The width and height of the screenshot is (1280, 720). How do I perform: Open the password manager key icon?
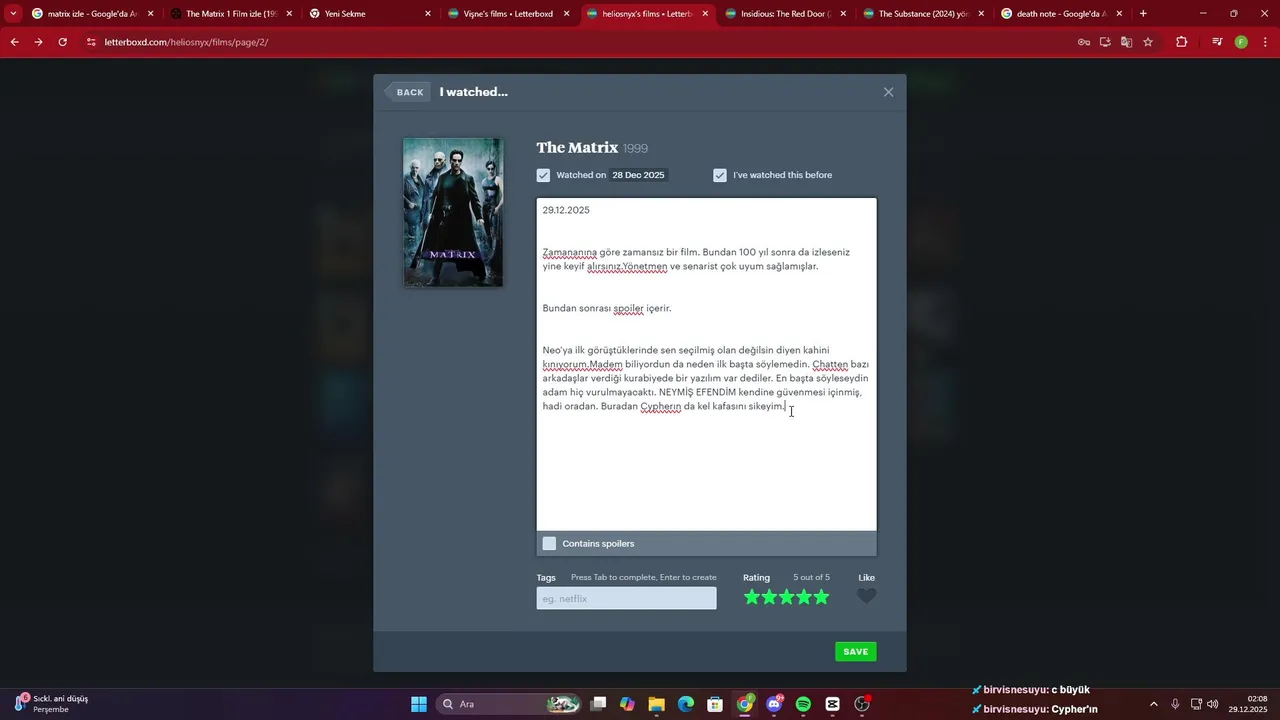pyautogui.click(x=1084, y=42)
